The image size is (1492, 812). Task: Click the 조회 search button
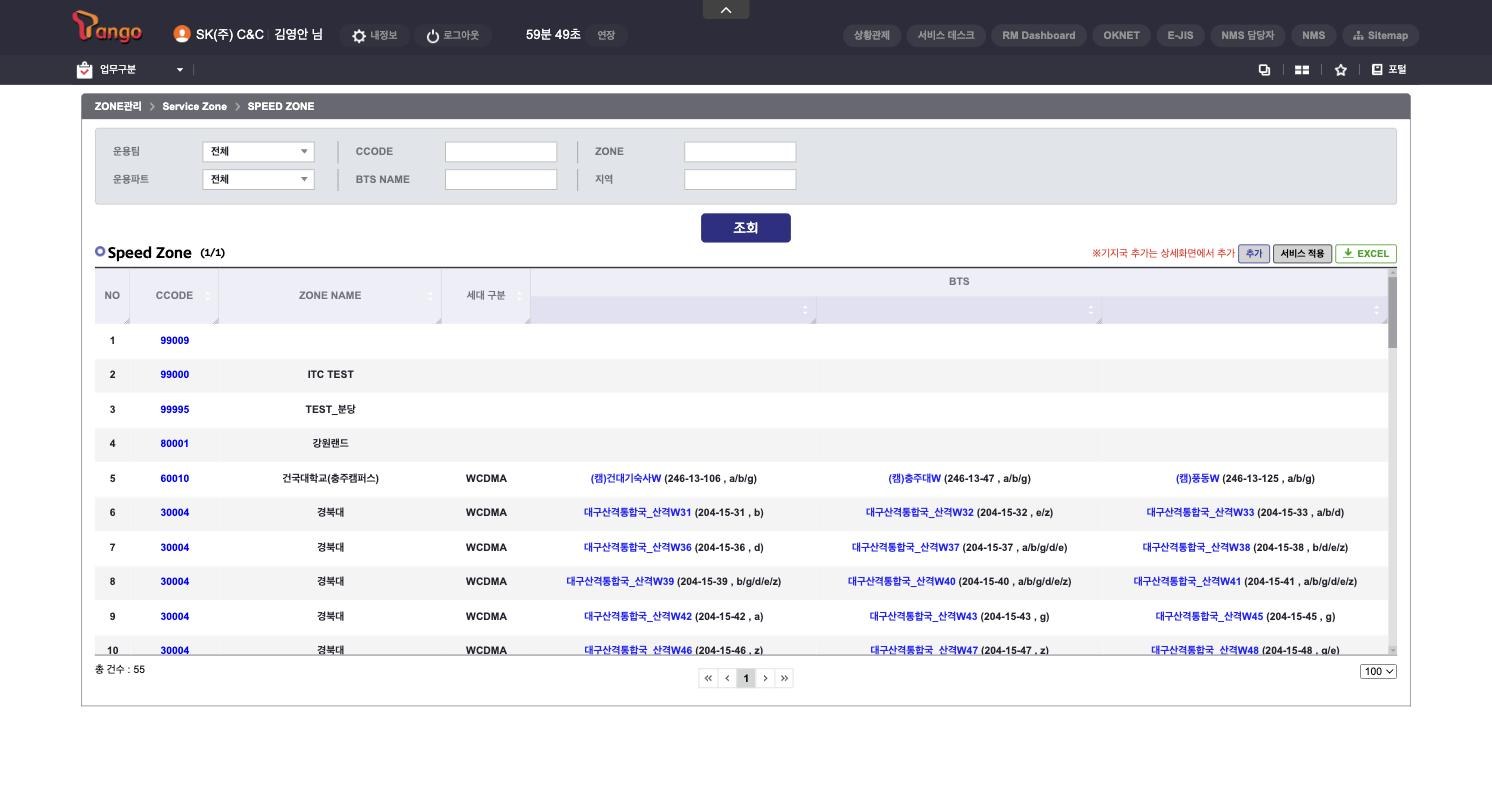[x=746, y=228]
